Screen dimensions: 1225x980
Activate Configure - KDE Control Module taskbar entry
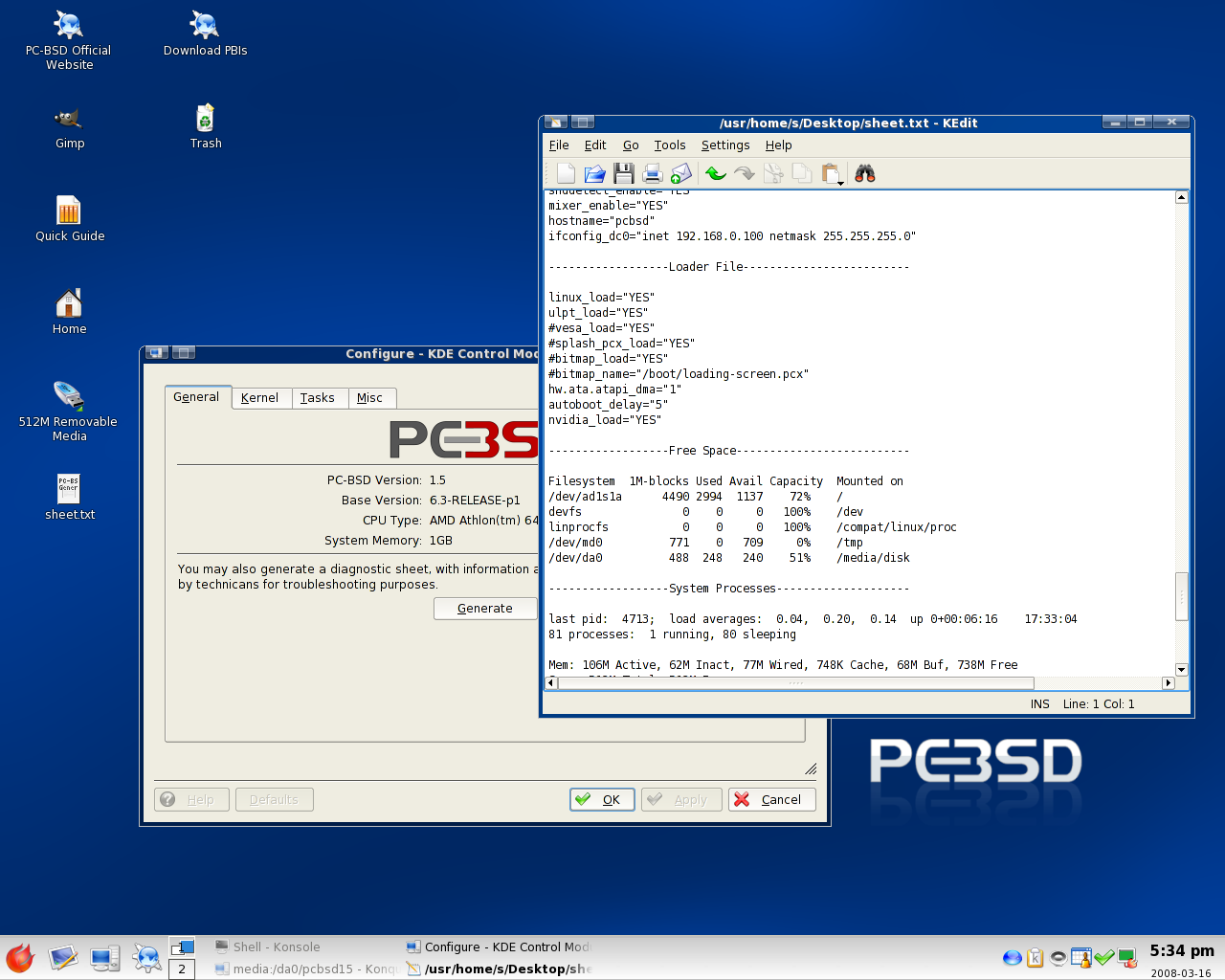tap(499, 947)
